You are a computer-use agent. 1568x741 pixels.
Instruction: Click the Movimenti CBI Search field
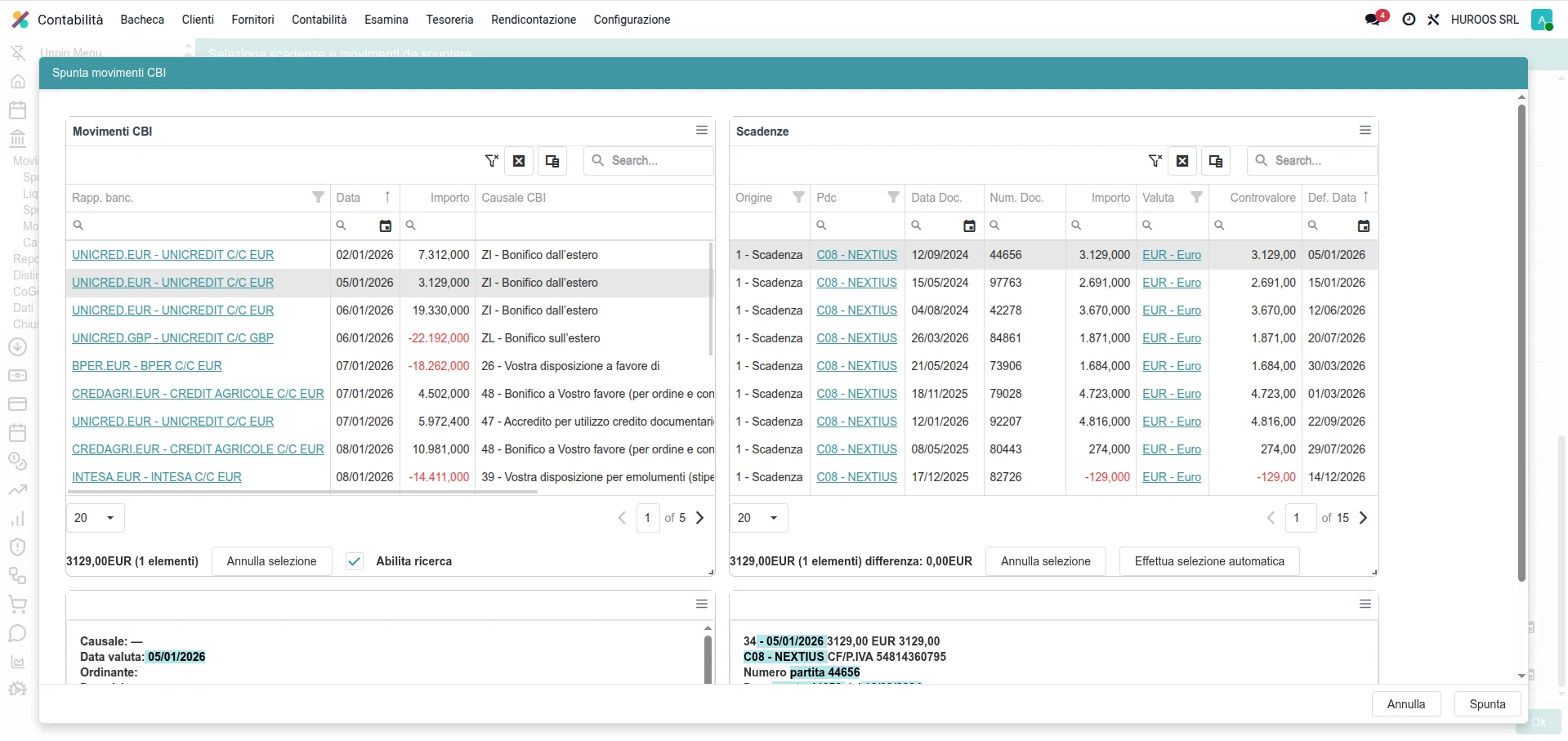coord(649,161)
